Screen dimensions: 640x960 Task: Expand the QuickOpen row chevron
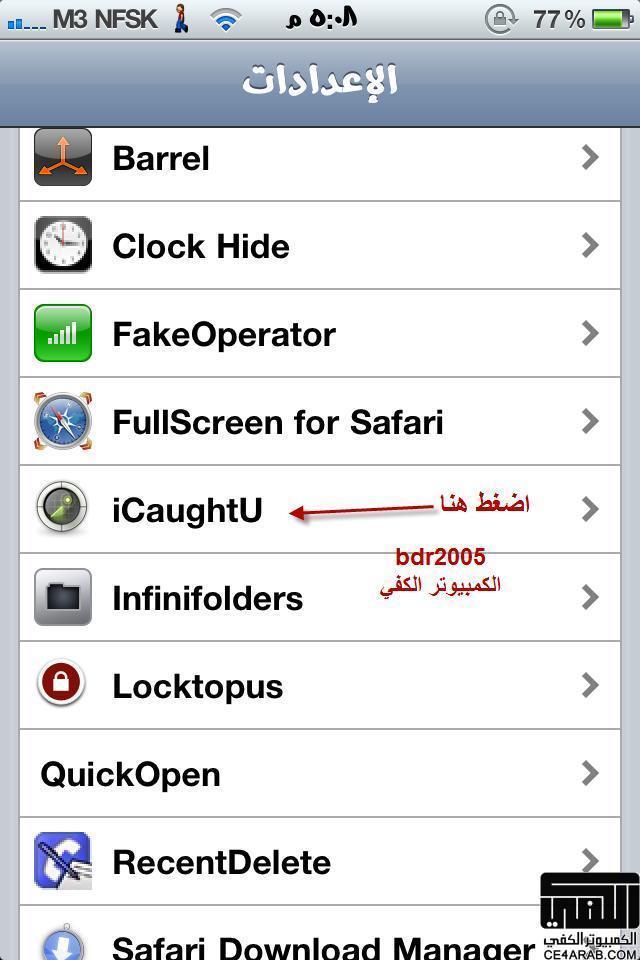[590, 773]
